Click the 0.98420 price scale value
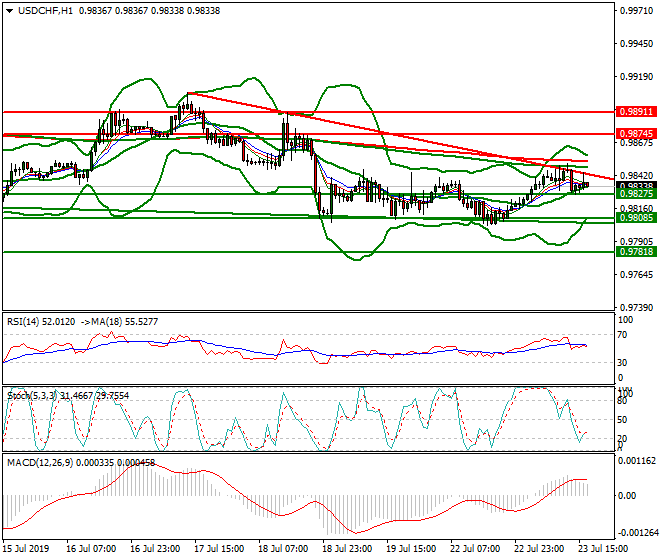This screenshot has width=660, height=560. pos(636,175)
